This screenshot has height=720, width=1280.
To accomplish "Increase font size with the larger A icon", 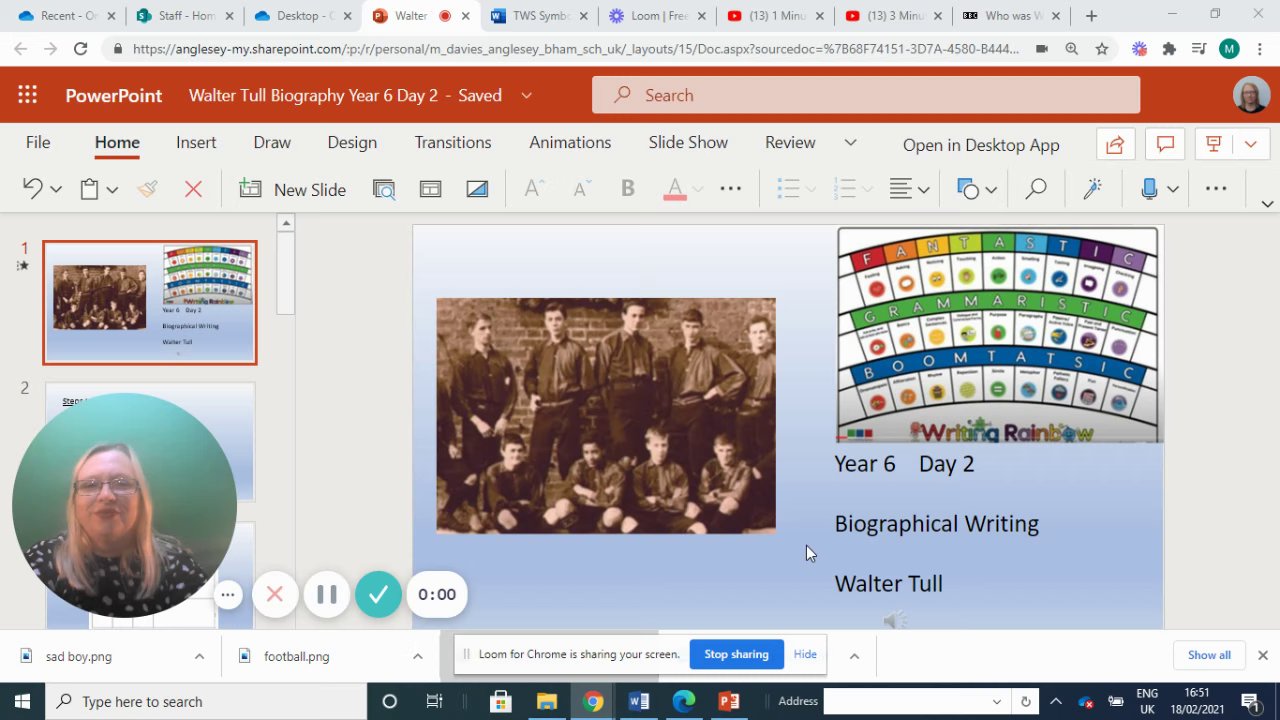I will point(534,189).
